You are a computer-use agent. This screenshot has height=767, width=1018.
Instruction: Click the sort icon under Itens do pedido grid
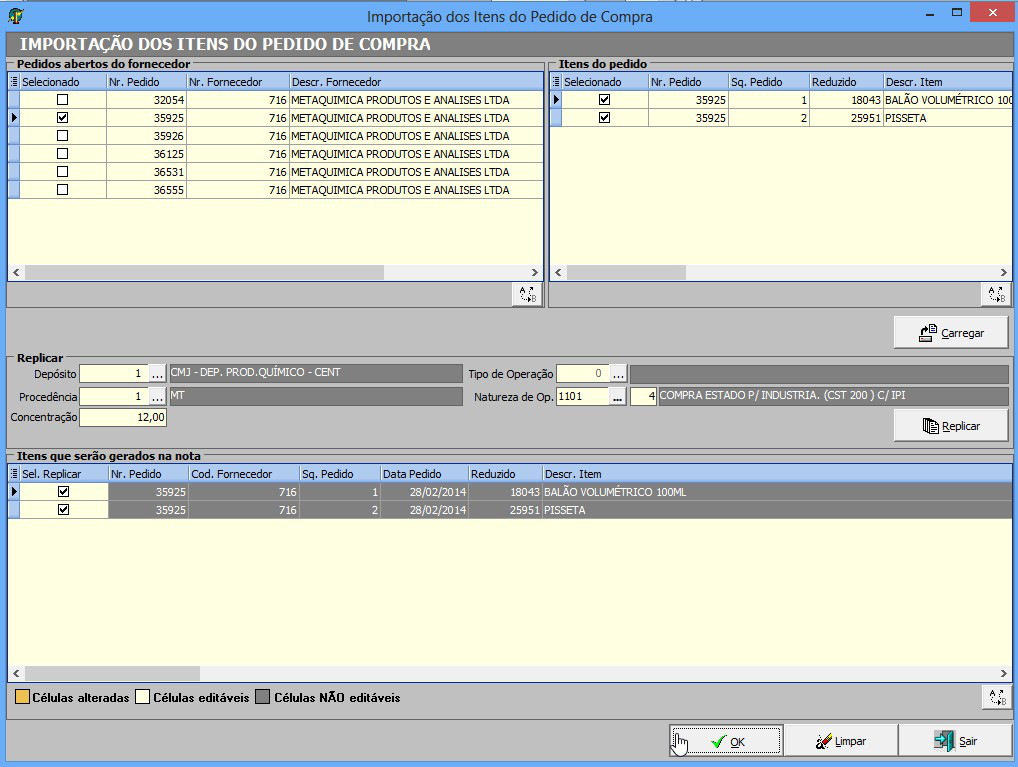pos(994,295)
